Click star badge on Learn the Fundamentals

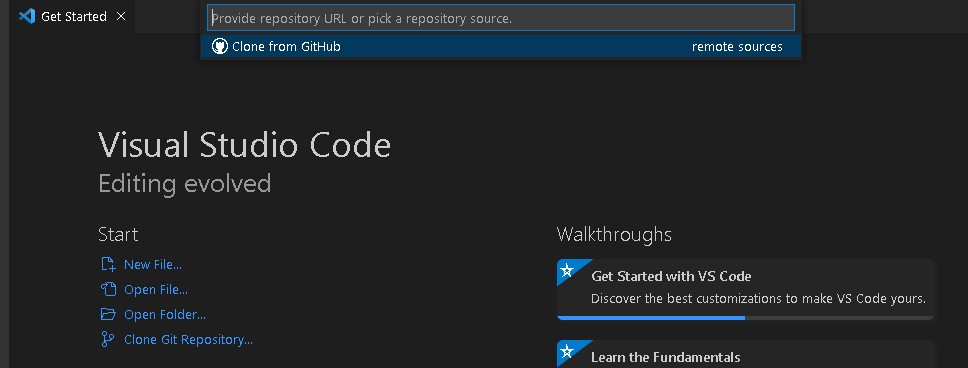click(x=567, y=351)
